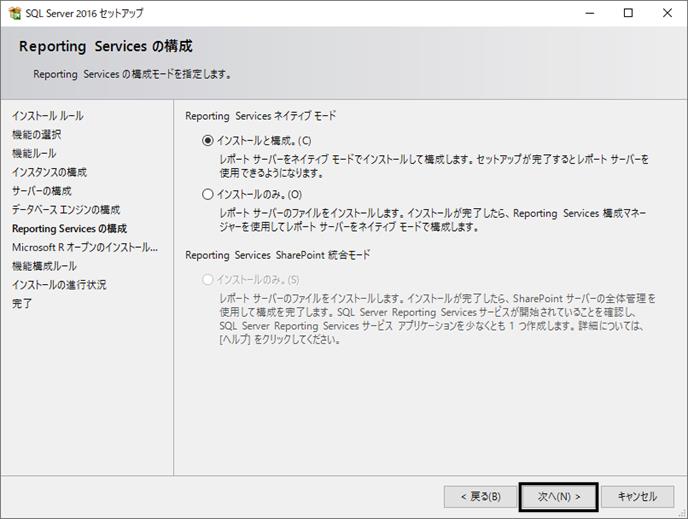
Task: Minimize the SQL Server 2016 setup window
Action: tap(590, 13)
